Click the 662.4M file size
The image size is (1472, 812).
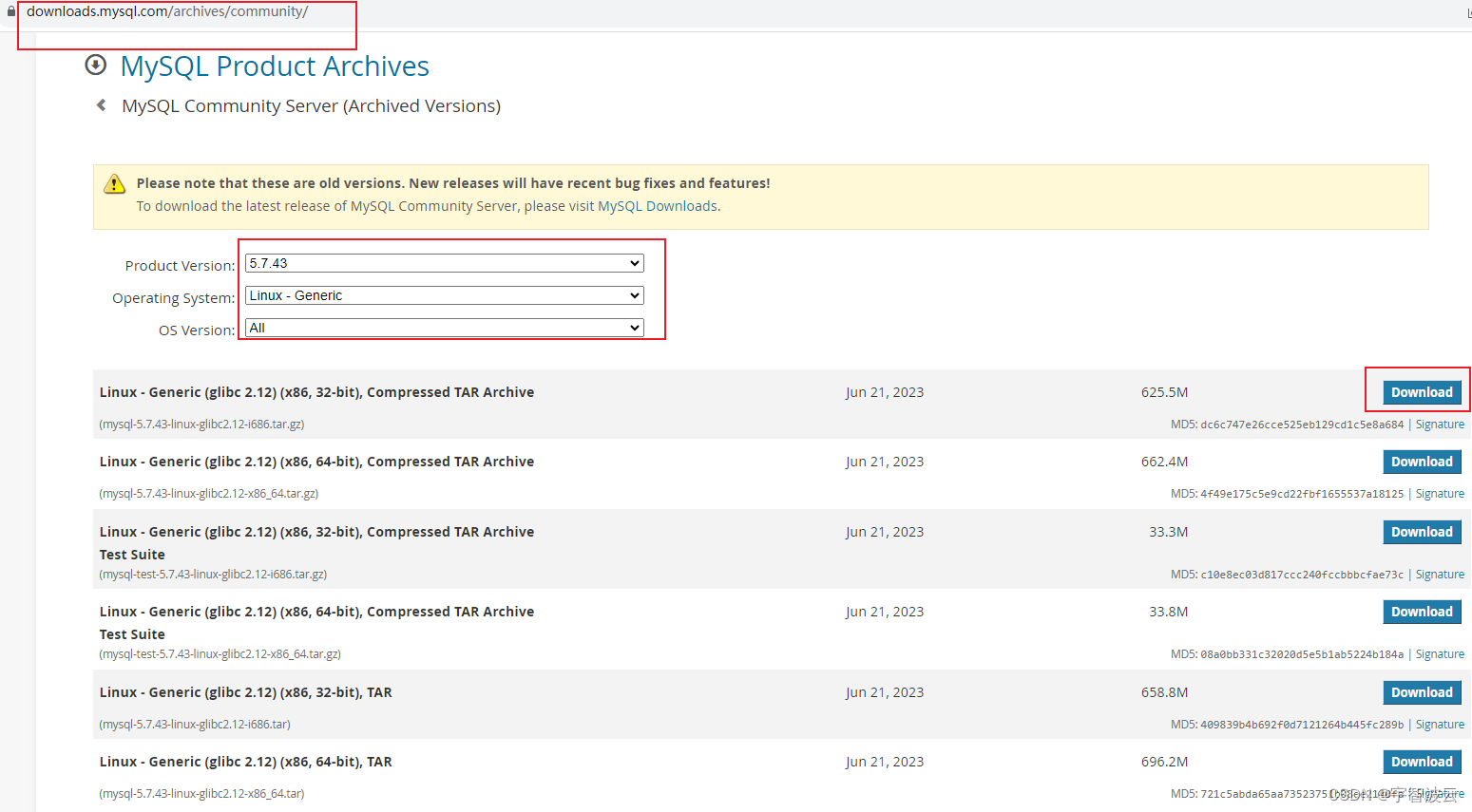(1164, 462)
